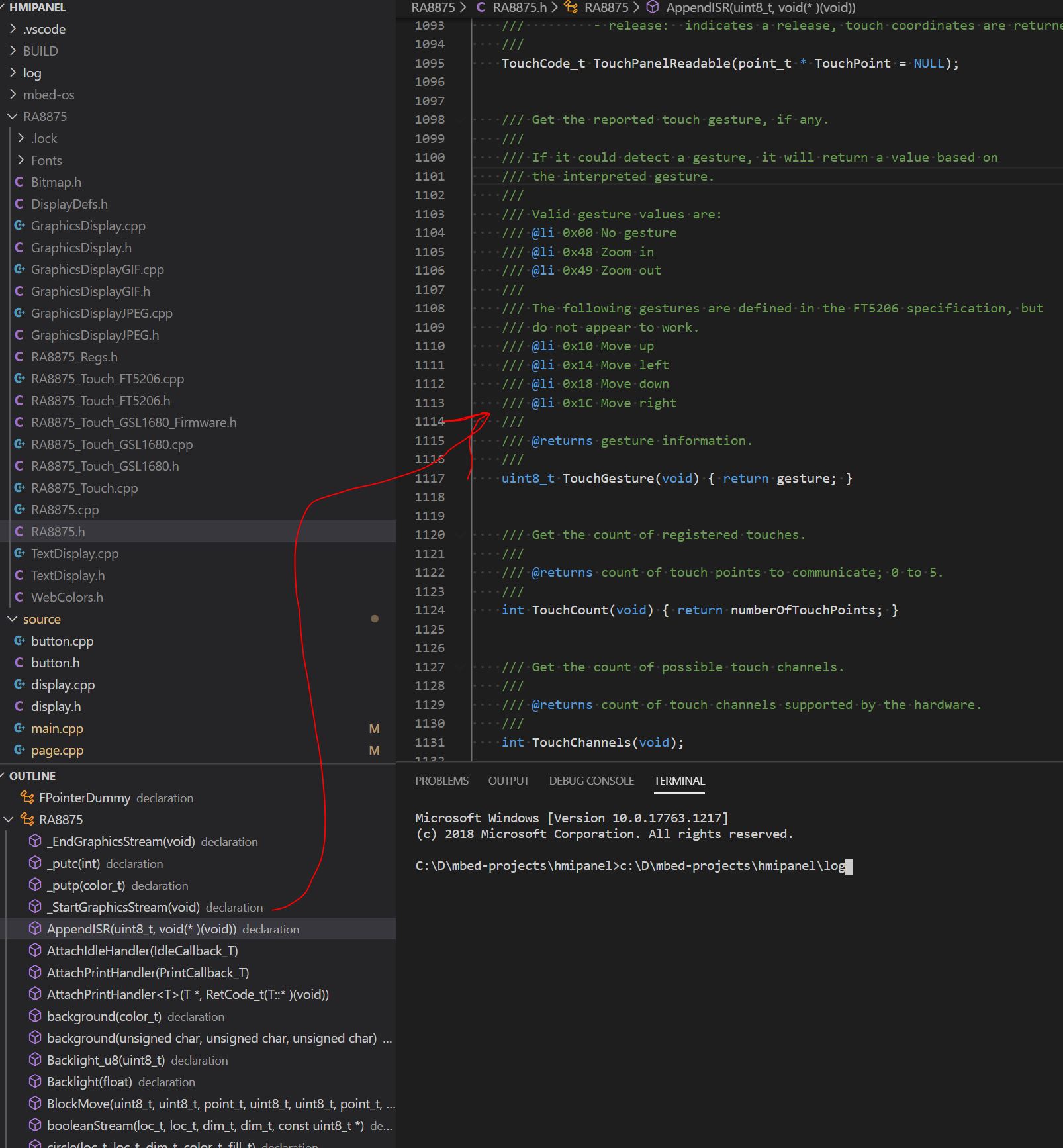Switch to the PROBLEMS tab

(441, 781)
